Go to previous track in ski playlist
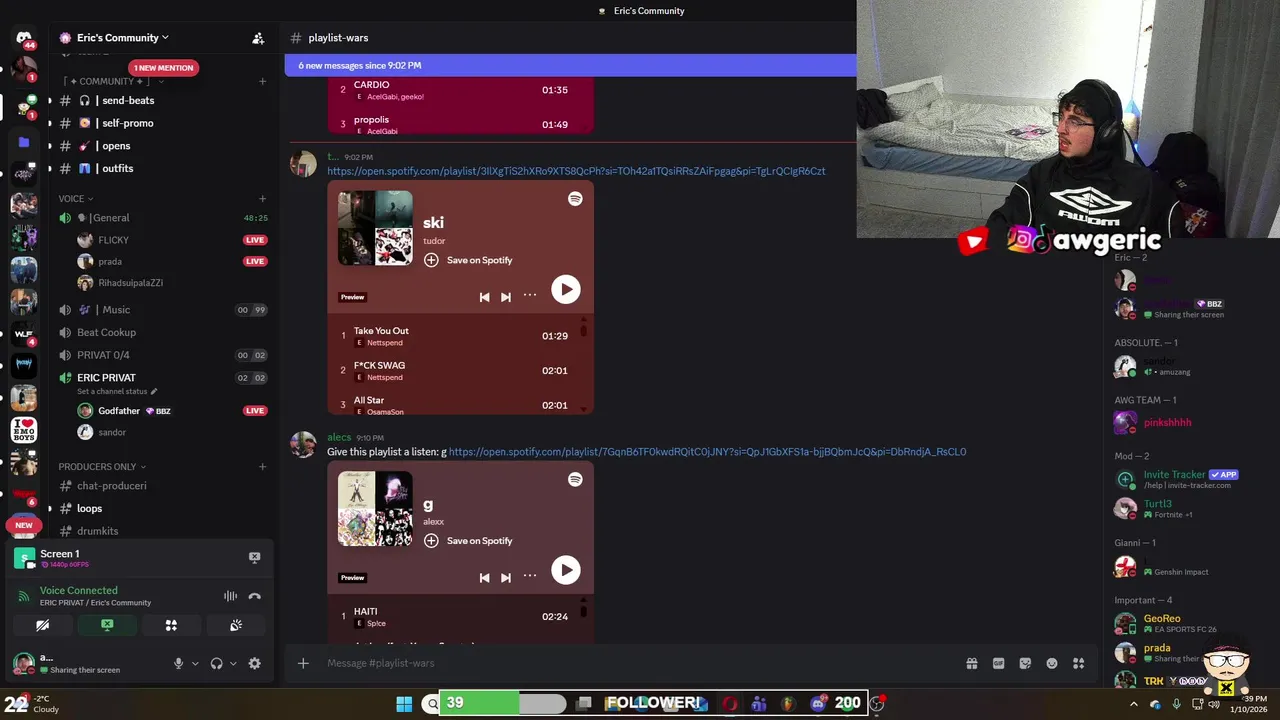Screen dimensions: 1280x720 click(x=484, y=297)
